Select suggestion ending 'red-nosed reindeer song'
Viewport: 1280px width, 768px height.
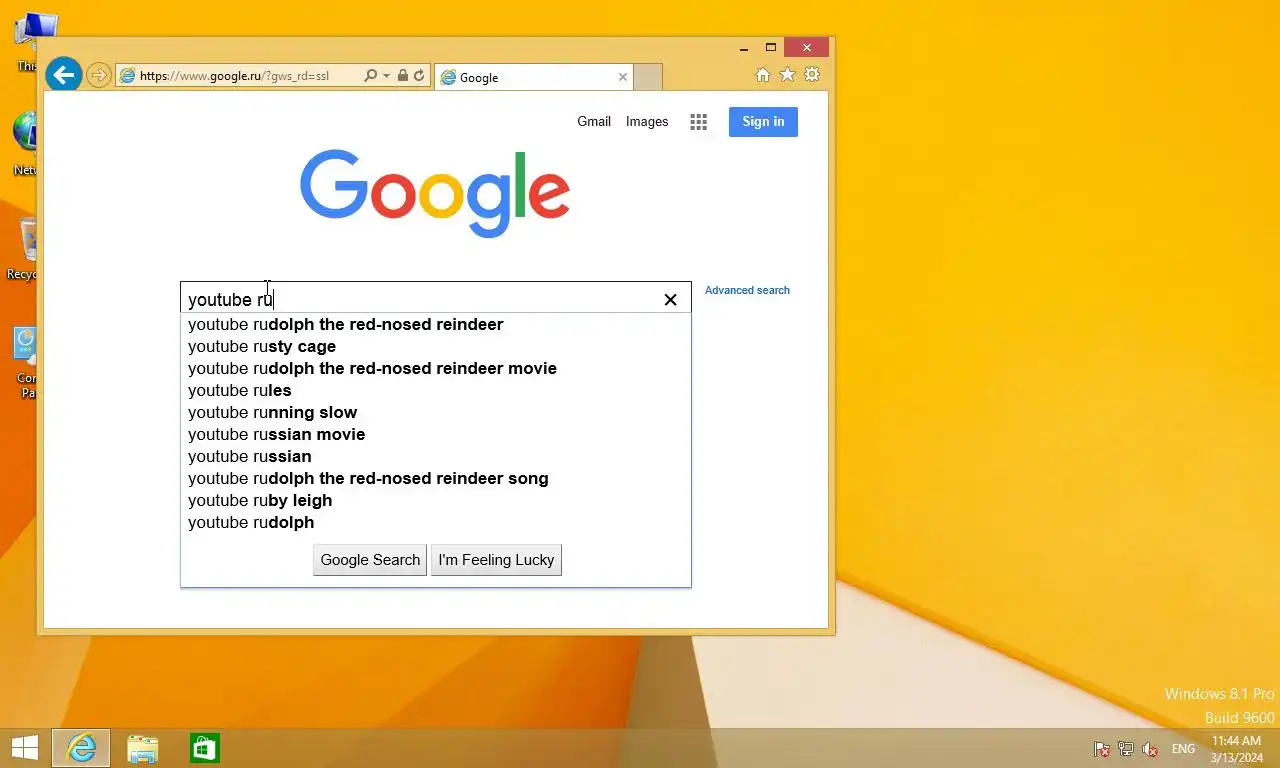pos(435,478)
